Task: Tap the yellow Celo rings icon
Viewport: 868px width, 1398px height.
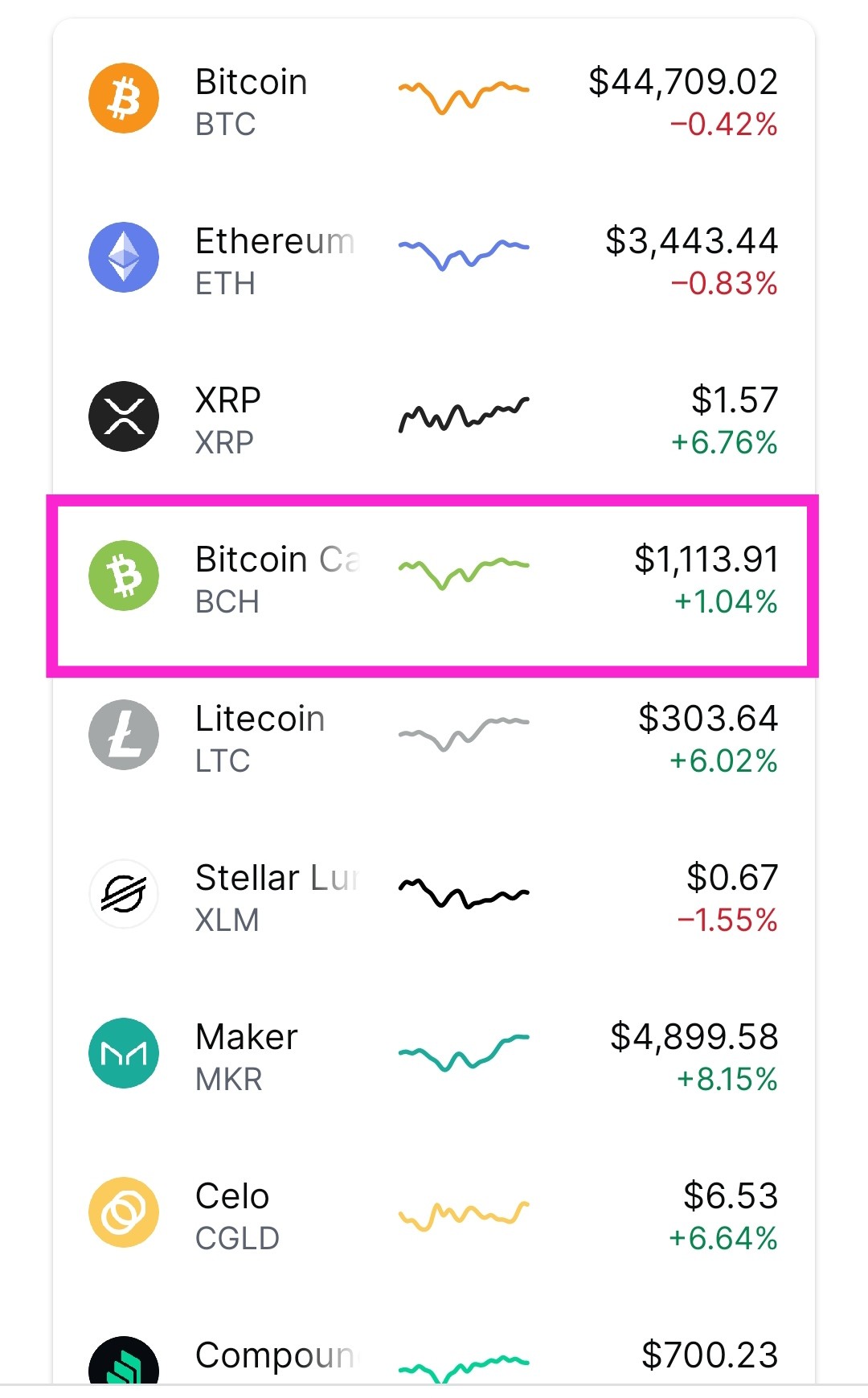Action: (x=124, y=1212)
